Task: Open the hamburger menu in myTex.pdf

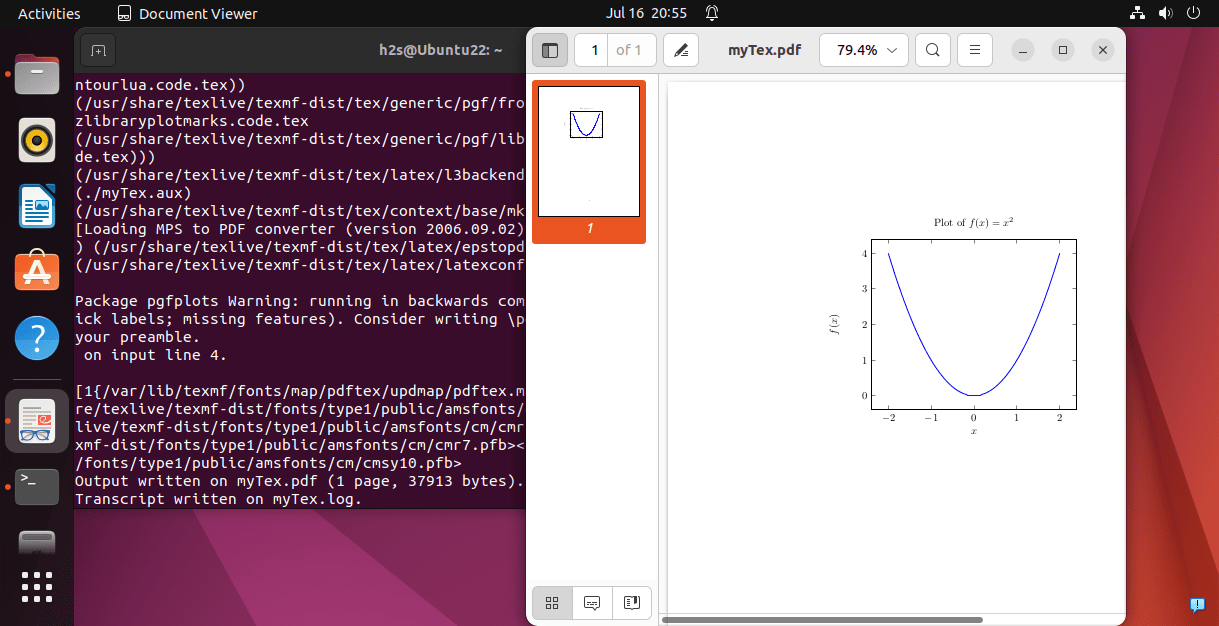Action: pyautogui.click(x=974, y=49)
